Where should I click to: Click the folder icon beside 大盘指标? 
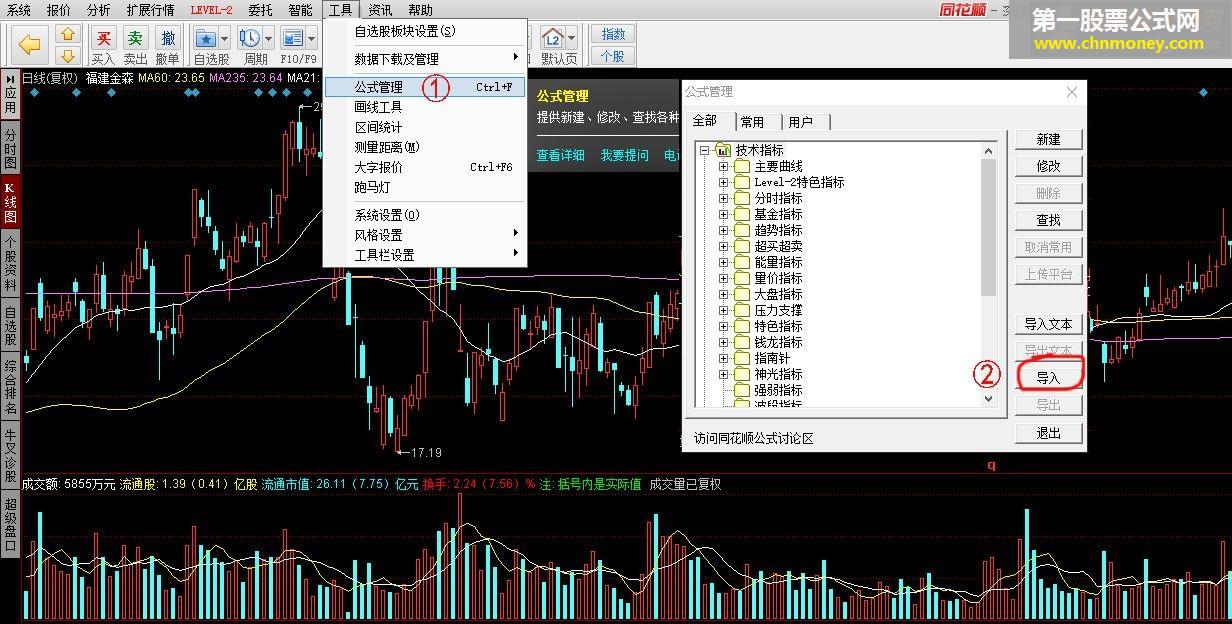(742, 294)
